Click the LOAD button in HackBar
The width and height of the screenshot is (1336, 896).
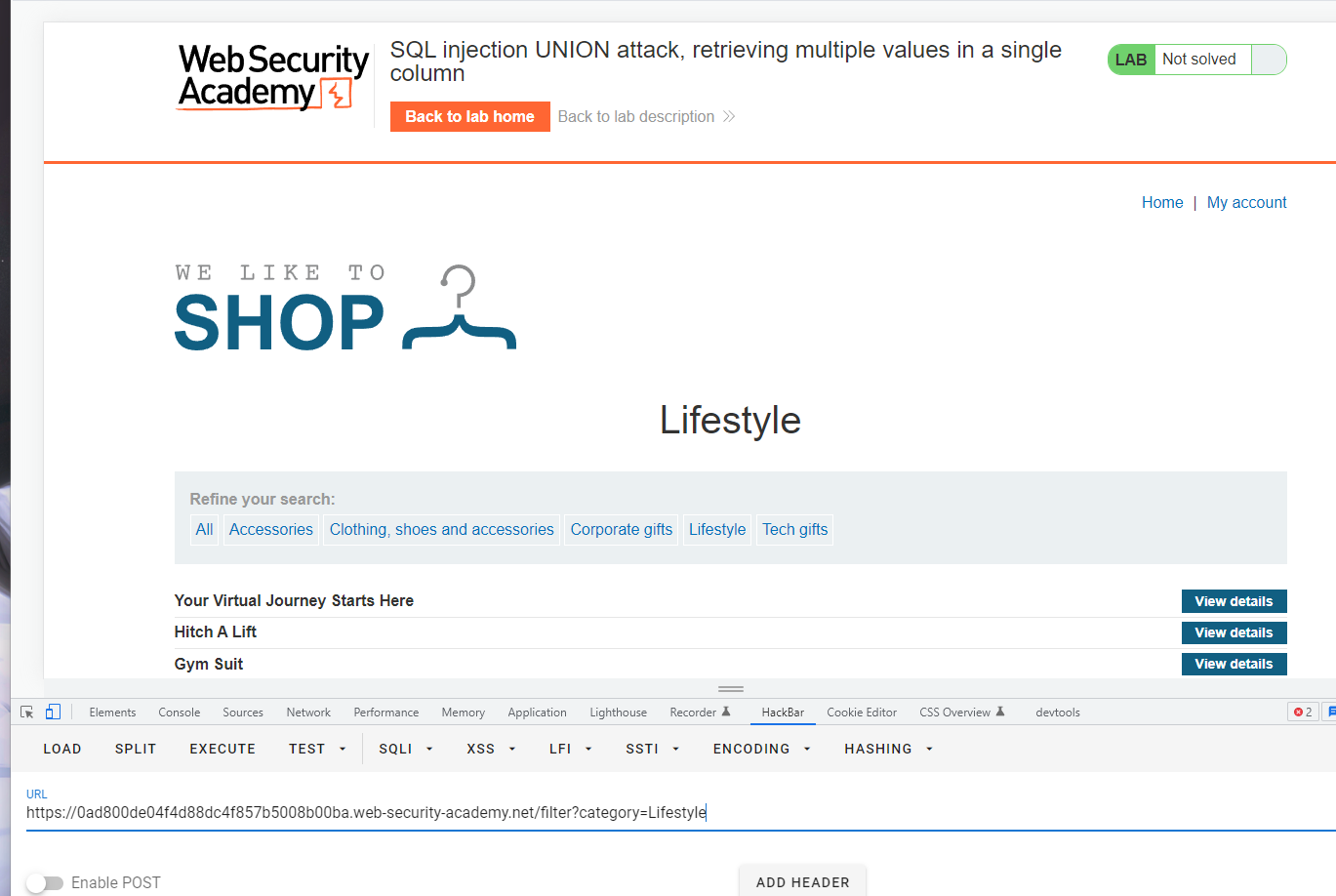(x=62, y=749)
